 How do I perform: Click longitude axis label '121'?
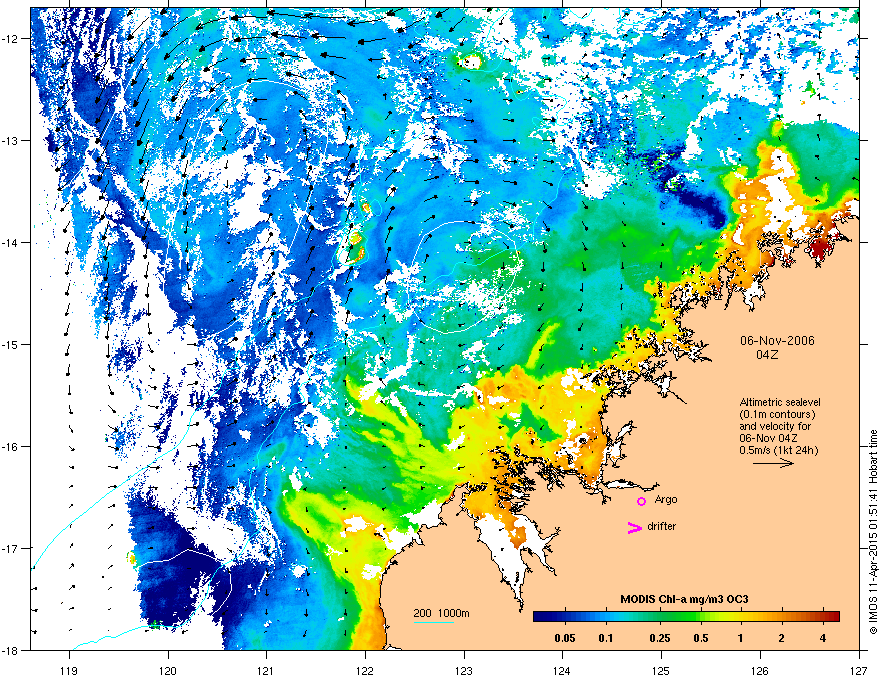(x=266, y=670)
